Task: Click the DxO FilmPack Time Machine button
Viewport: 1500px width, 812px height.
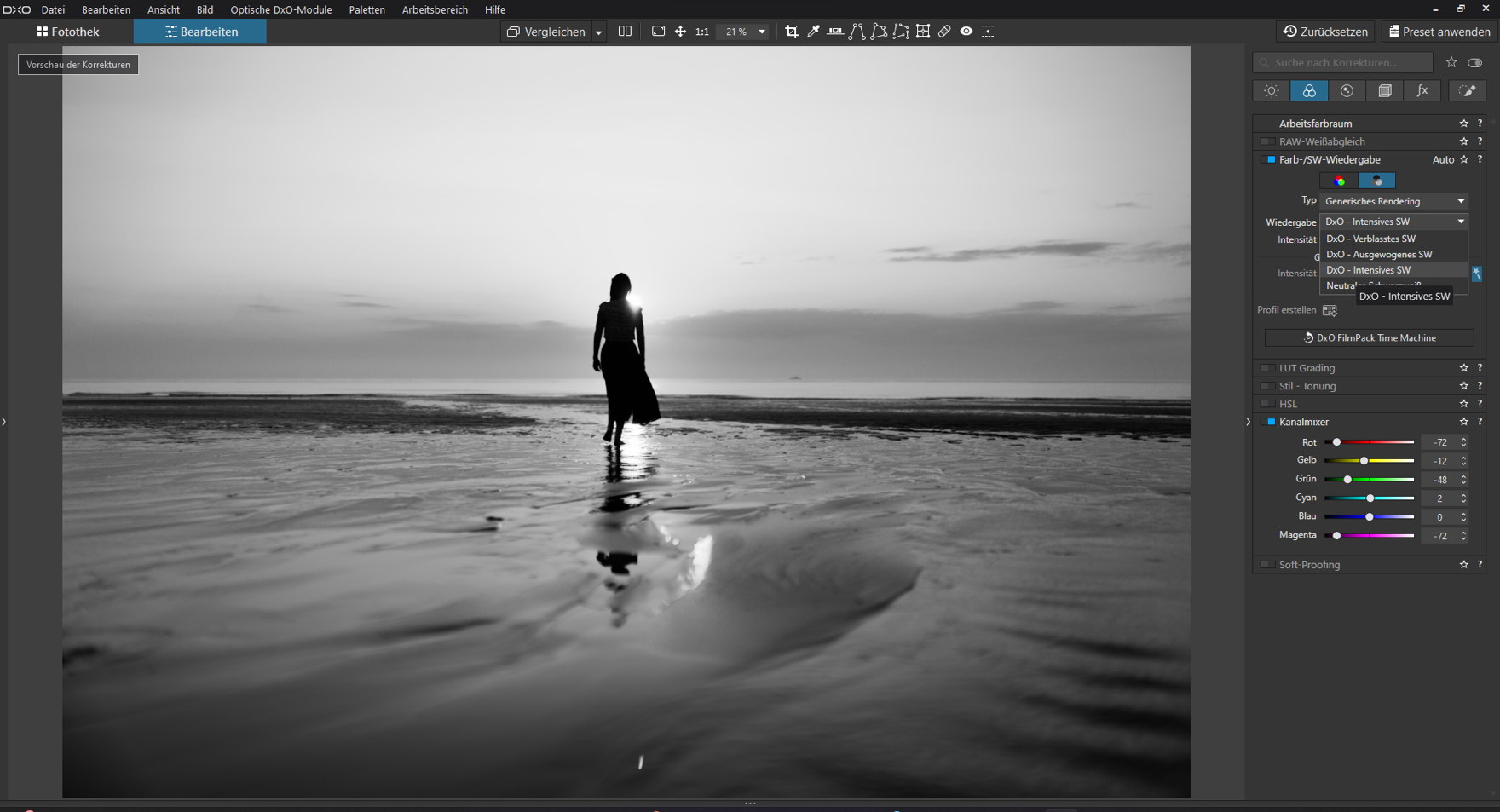Action: click(1369, 338)
